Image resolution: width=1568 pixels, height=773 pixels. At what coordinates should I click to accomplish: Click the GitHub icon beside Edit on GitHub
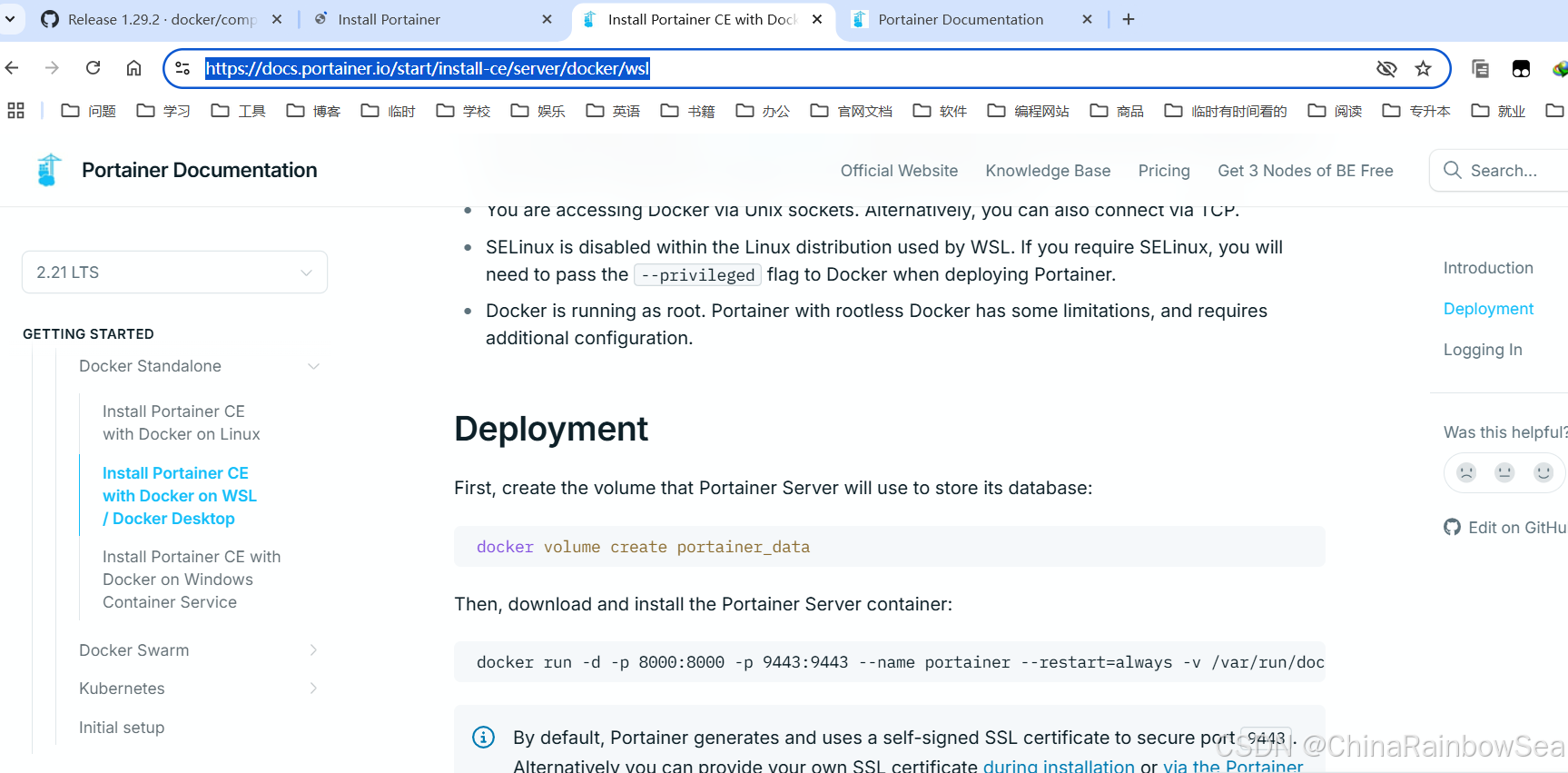1452,527
